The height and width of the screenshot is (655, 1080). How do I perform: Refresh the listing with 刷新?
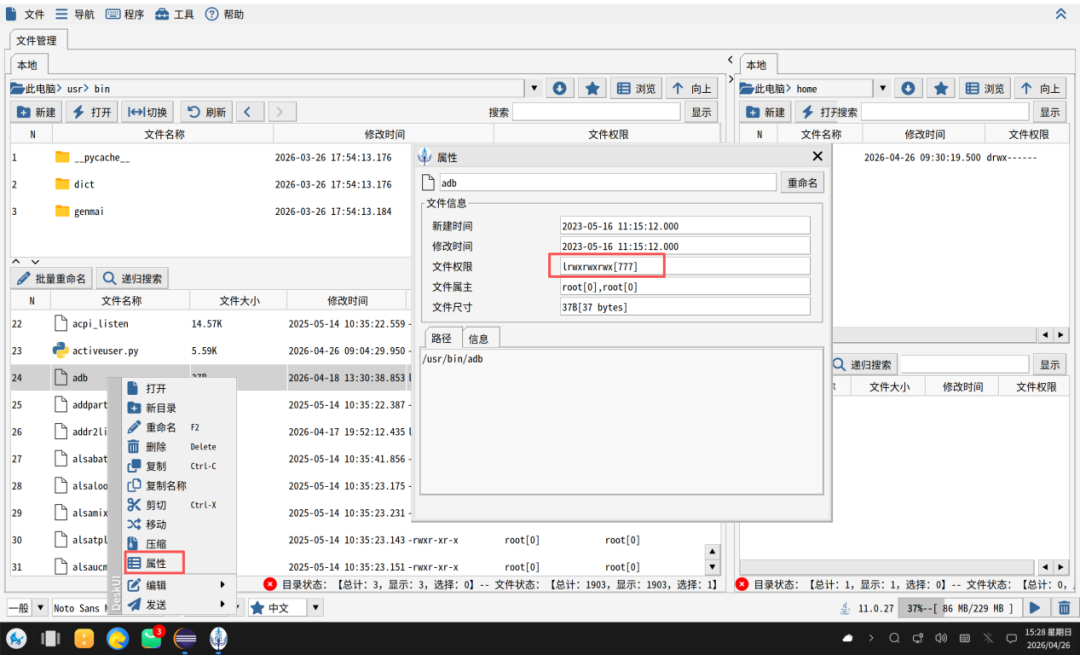tap(207, 112)
